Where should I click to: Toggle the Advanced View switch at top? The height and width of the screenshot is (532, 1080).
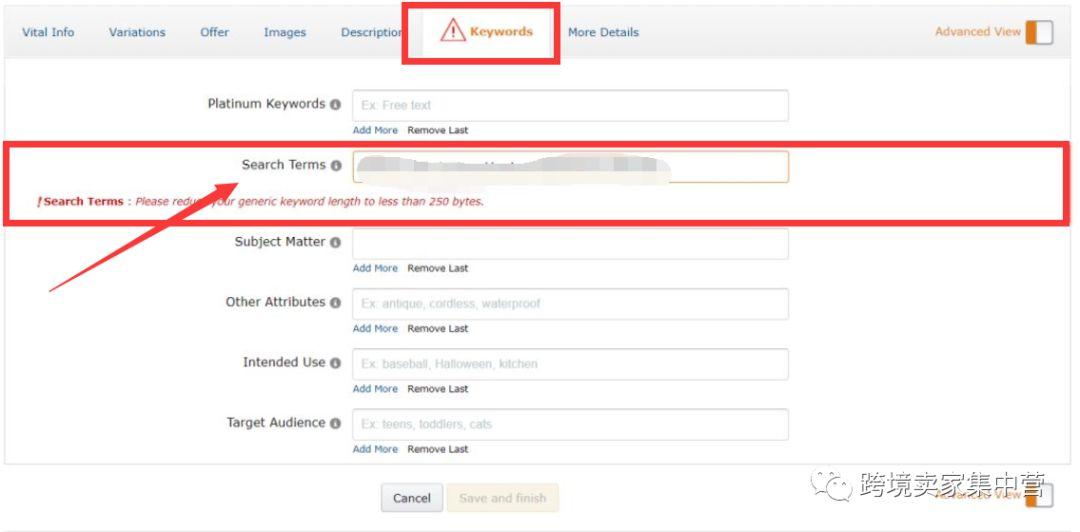click(1039, 32)
